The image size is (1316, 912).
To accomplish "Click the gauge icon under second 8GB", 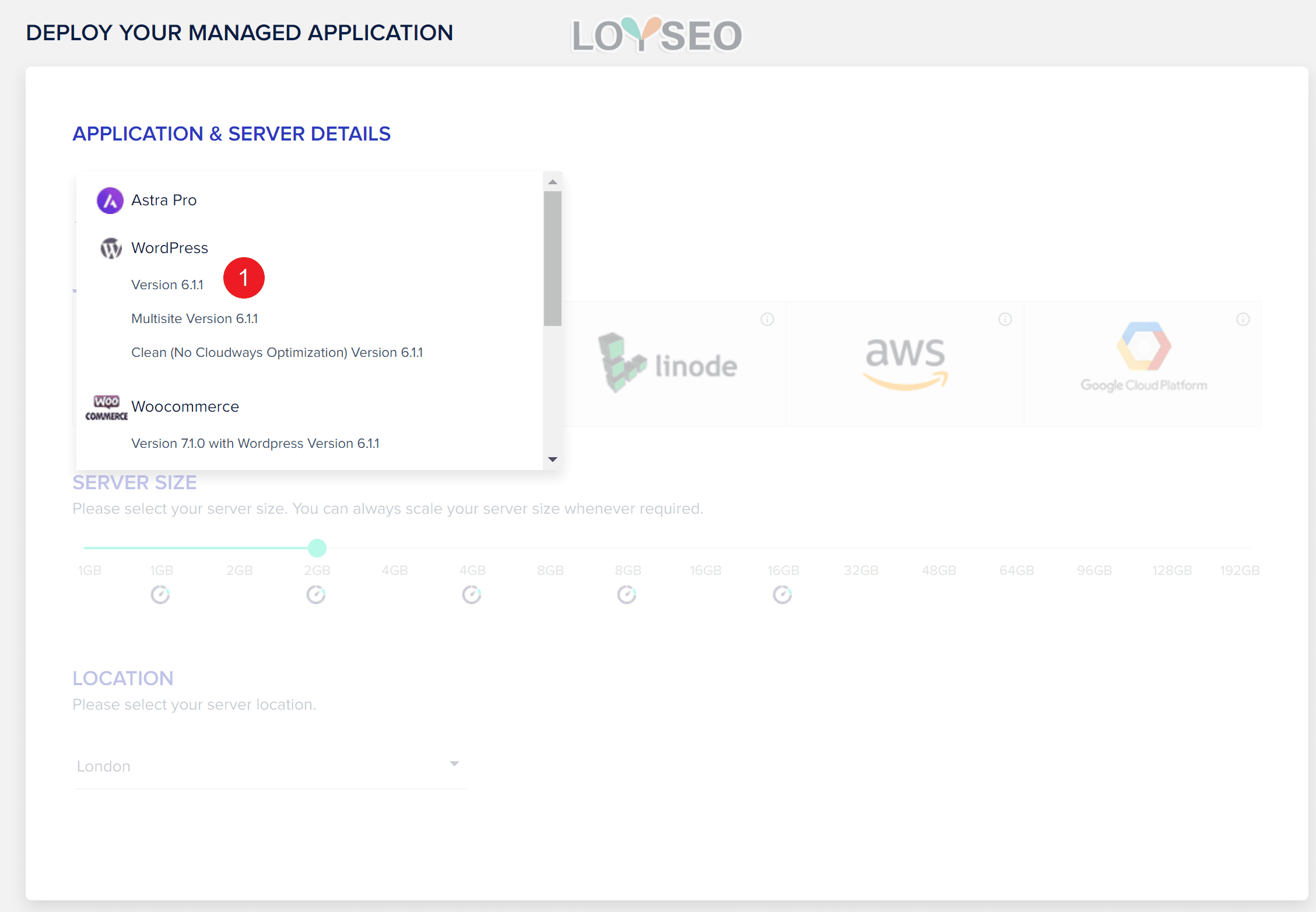I will [x=627, y=595].
